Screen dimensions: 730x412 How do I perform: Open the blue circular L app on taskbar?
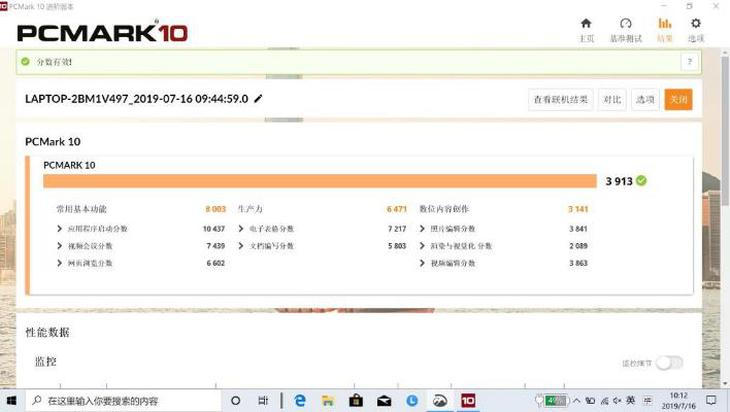412,400
